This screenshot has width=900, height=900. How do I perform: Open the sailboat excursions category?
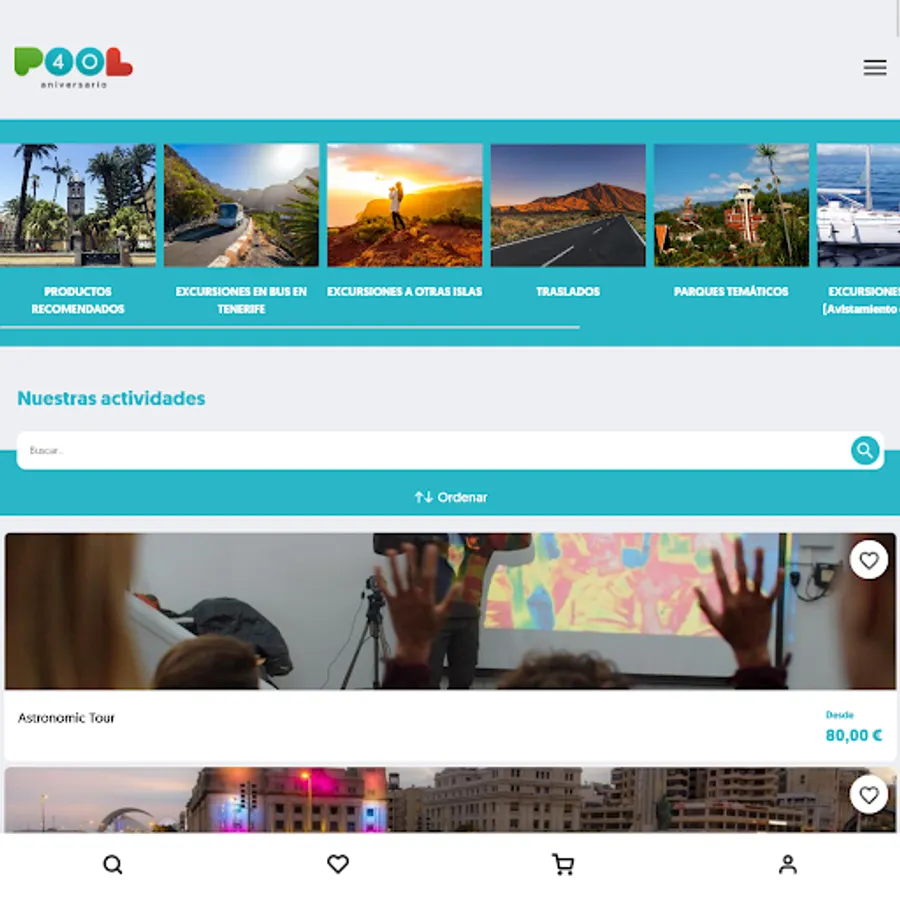pyautogui.click(x=858, y=205)
